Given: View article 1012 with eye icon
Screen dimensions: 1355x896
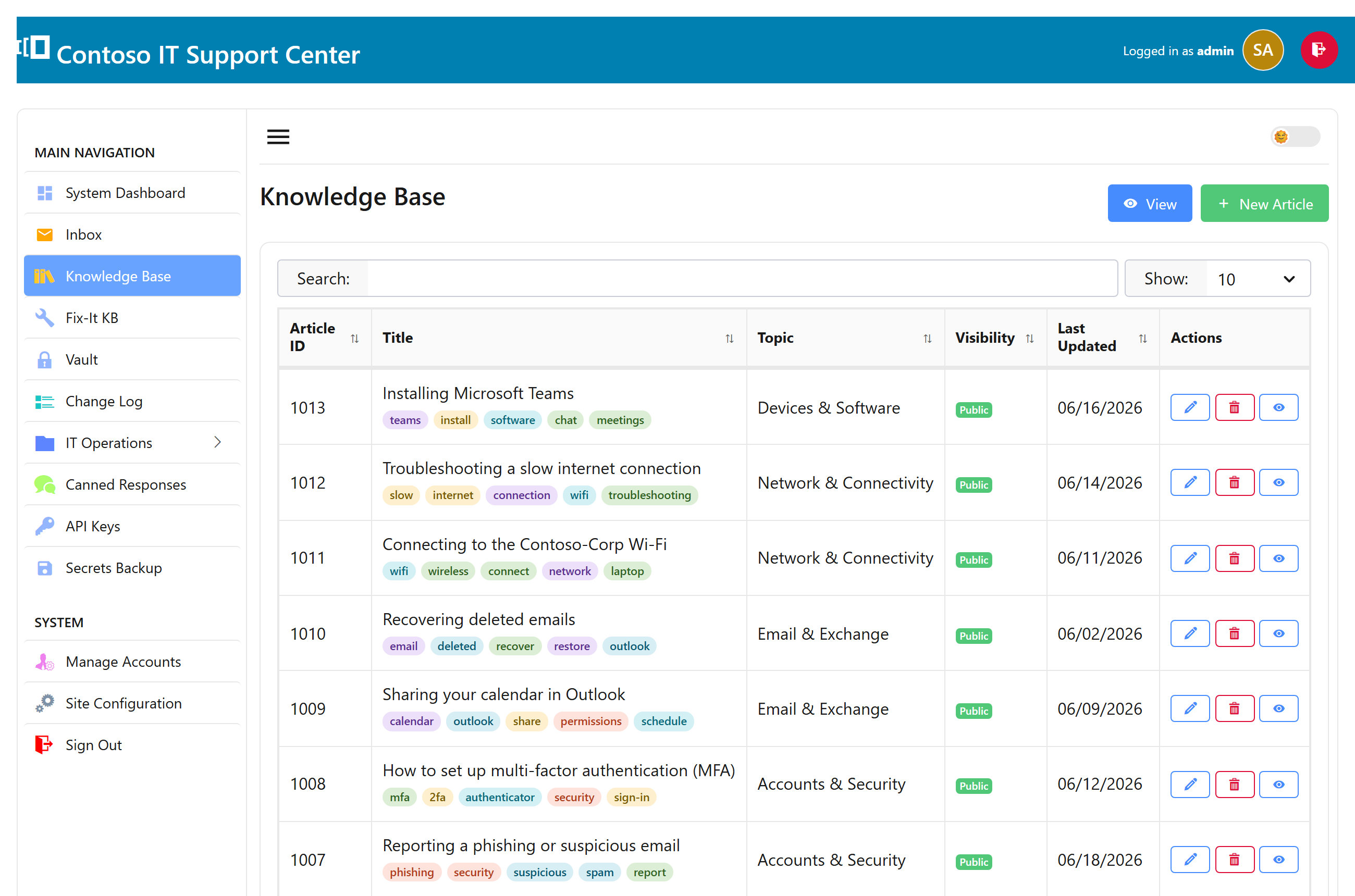Looking at the screenshot, I should (x=1278, y=483).
